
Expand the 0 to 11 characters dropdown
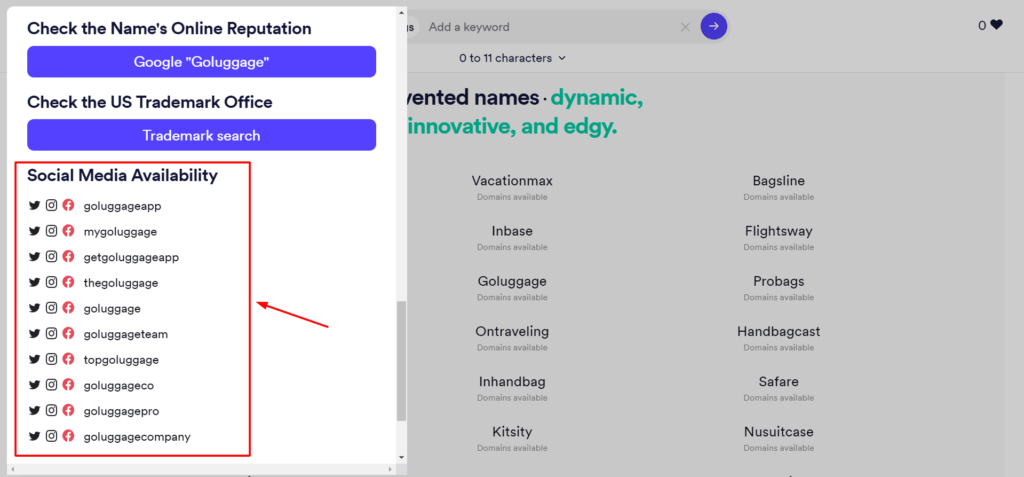[512, 58]
